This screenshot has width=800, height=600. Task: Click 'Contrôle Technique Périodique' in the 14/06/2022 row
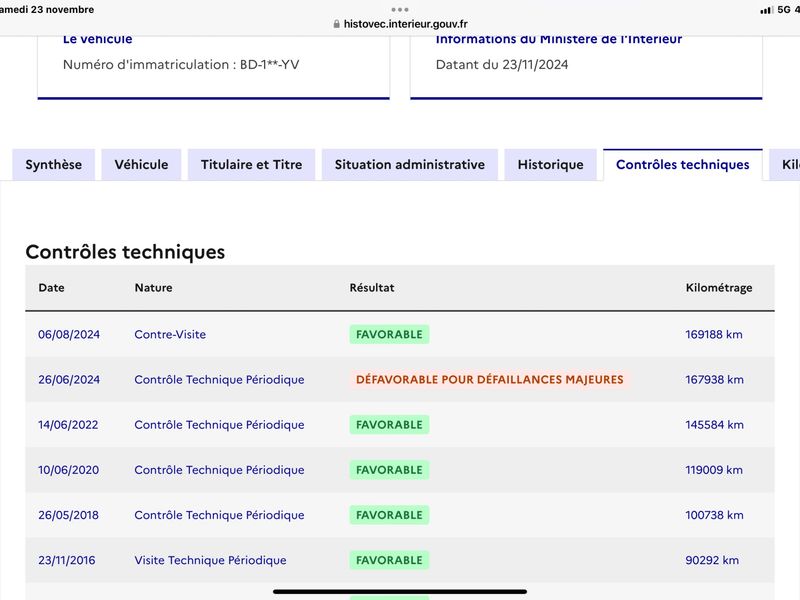(219, 424)
